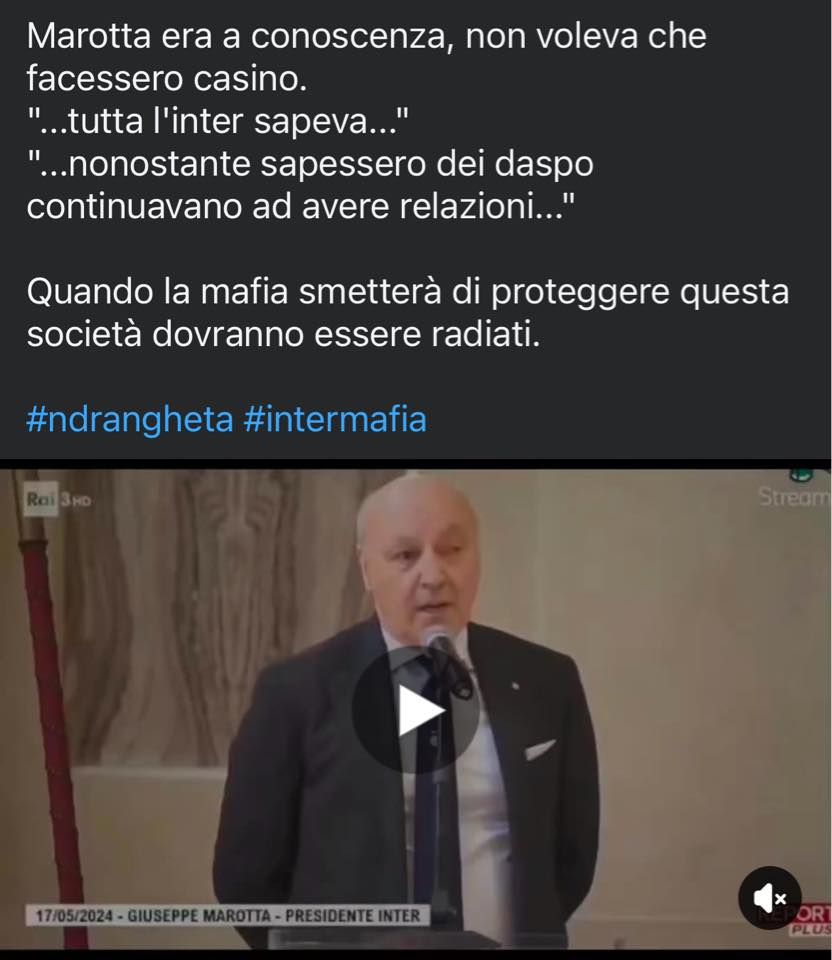
Task: Click the Stream watermark in the video
Action: 794,497
